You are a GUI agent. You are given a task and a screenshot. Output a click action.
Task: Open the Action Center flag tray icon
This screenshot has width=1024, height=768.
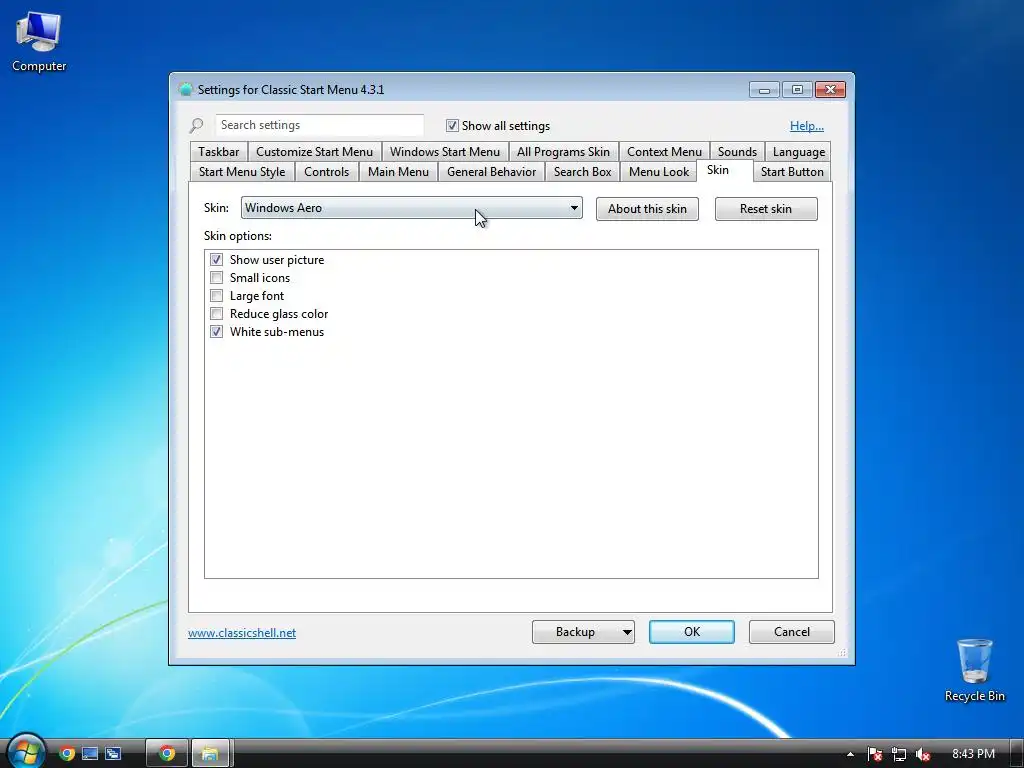coord(875,754)
